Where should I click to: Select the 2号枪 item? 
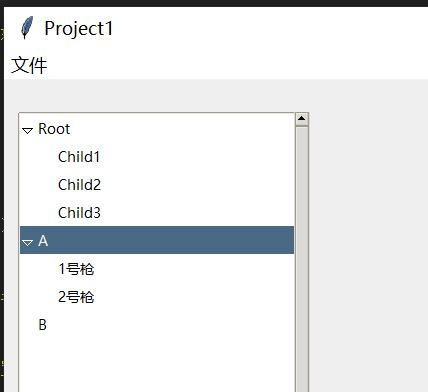tap(76, 297)
